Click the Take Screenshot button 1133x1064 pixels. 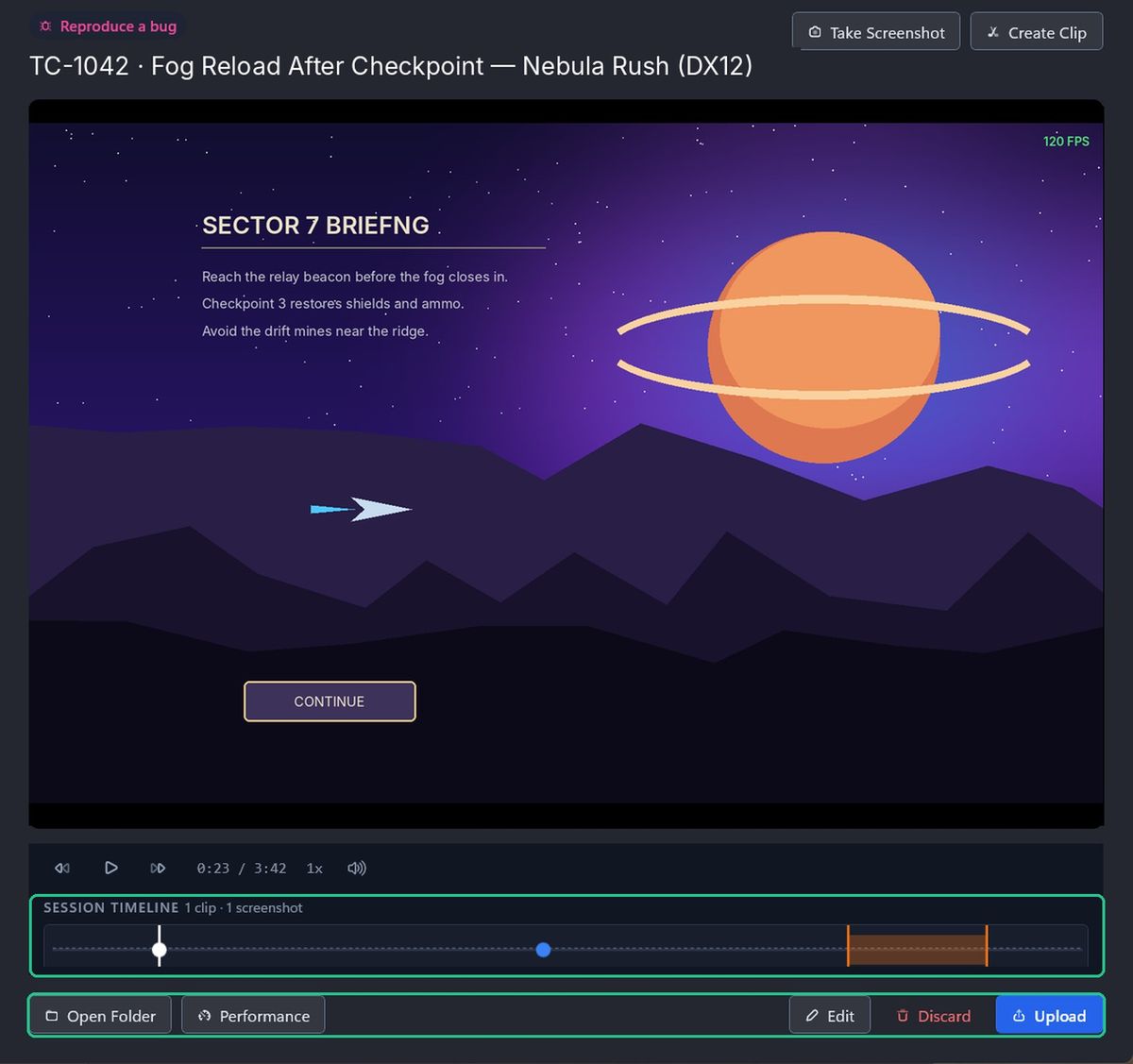point(876,32)
